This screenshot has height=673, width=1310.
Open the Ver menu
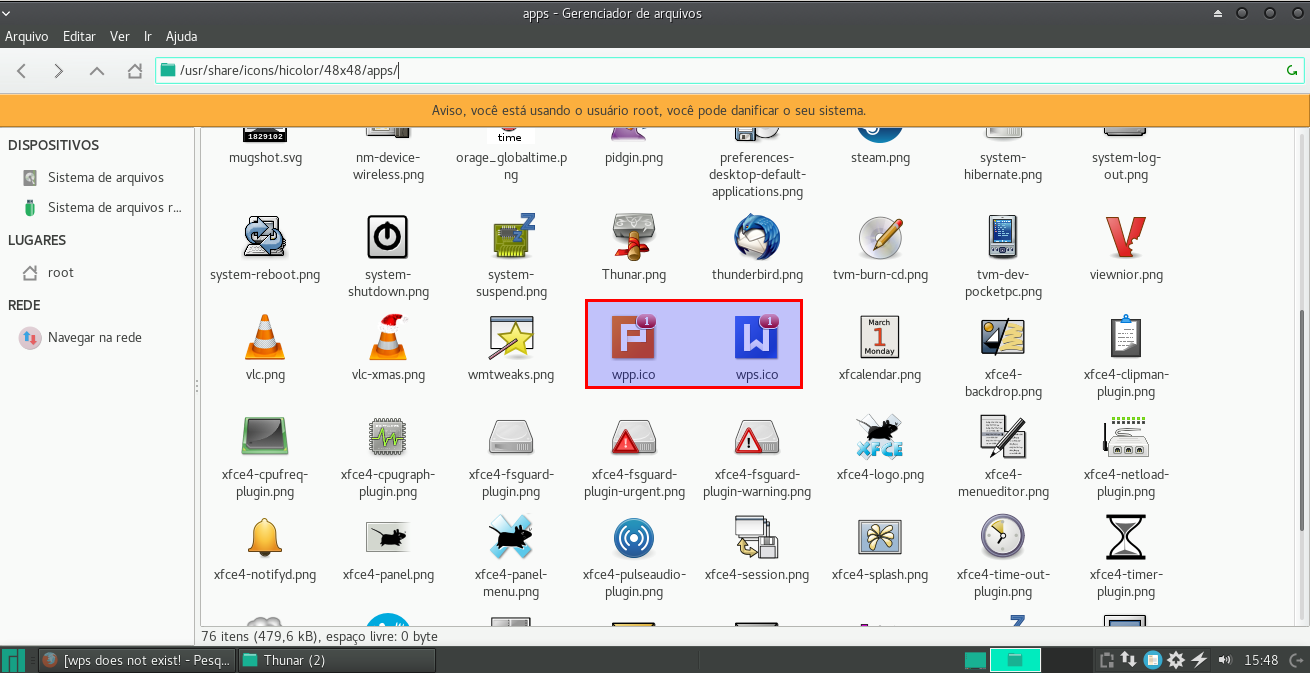[x=120, y=36]
